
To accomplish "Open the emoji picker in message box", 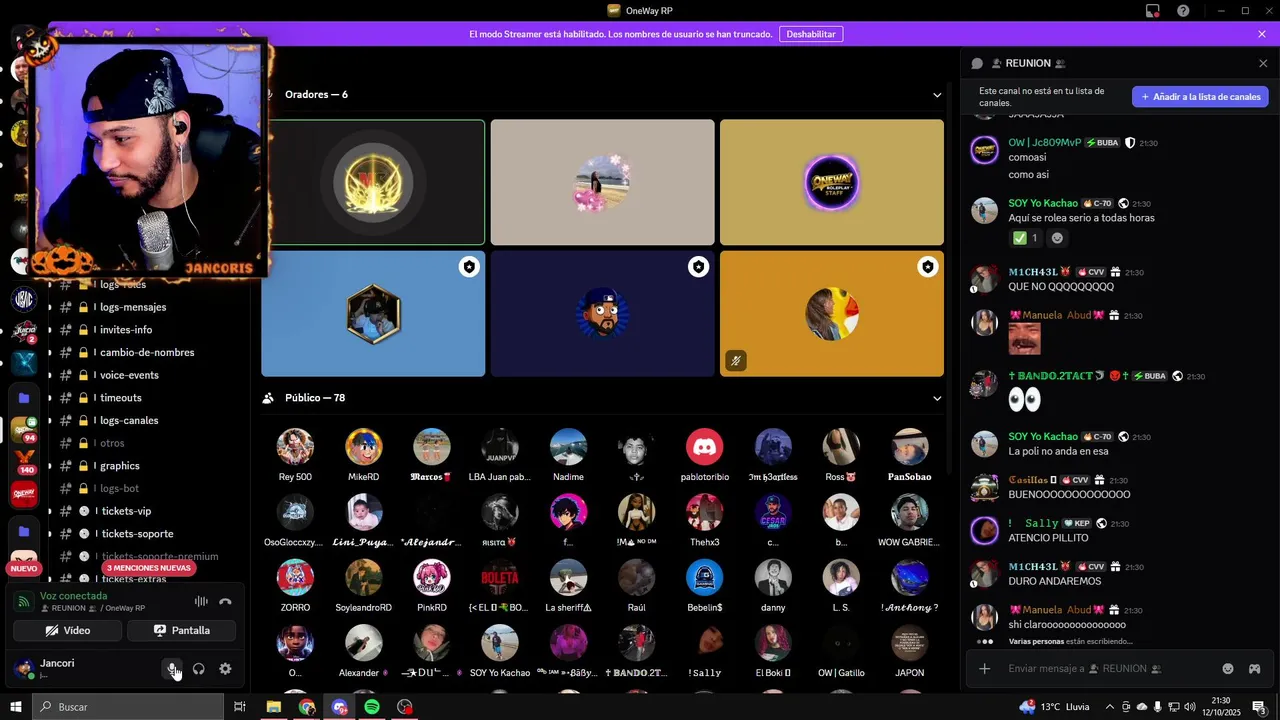I will [x=1228, y=669].
